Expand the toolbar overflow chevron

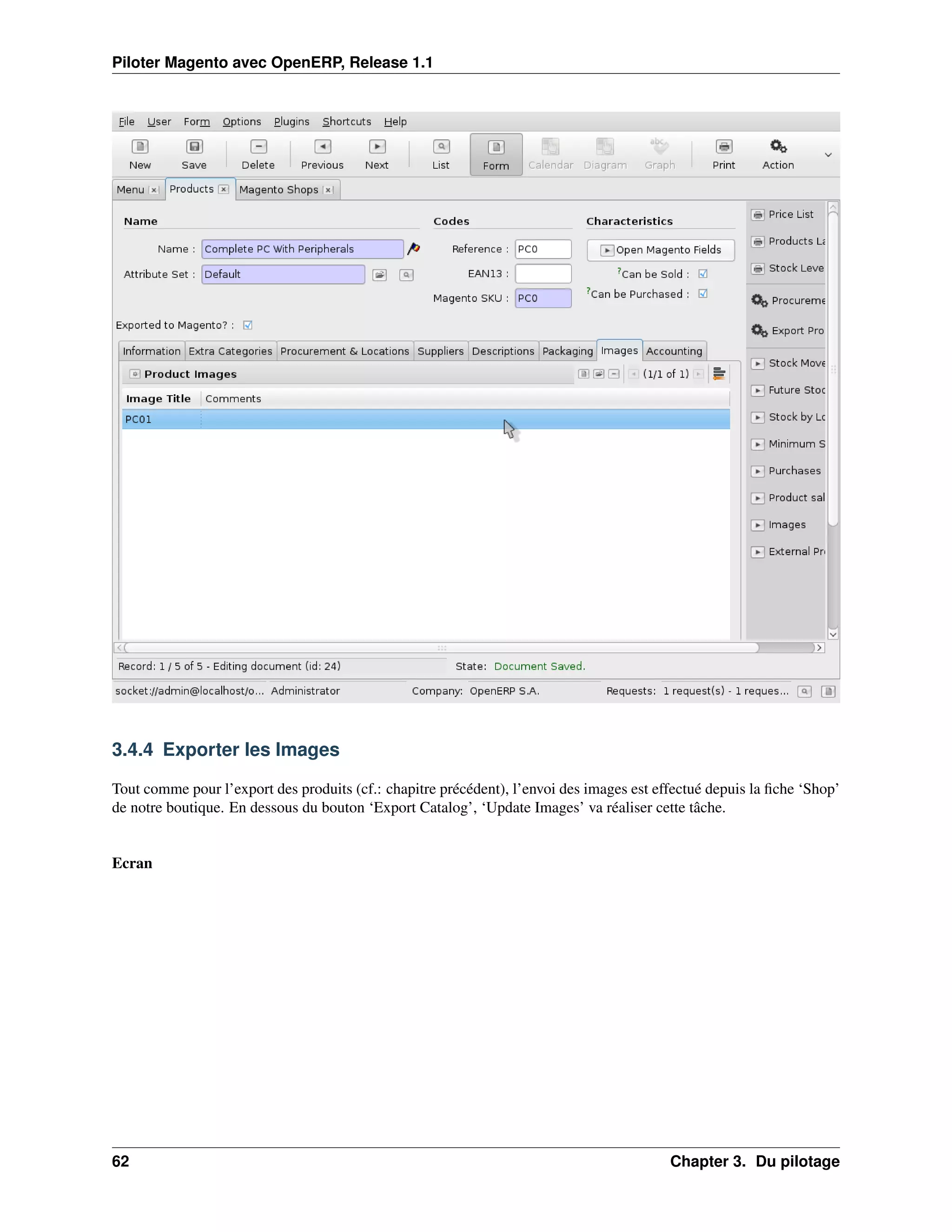pos(828,154)
